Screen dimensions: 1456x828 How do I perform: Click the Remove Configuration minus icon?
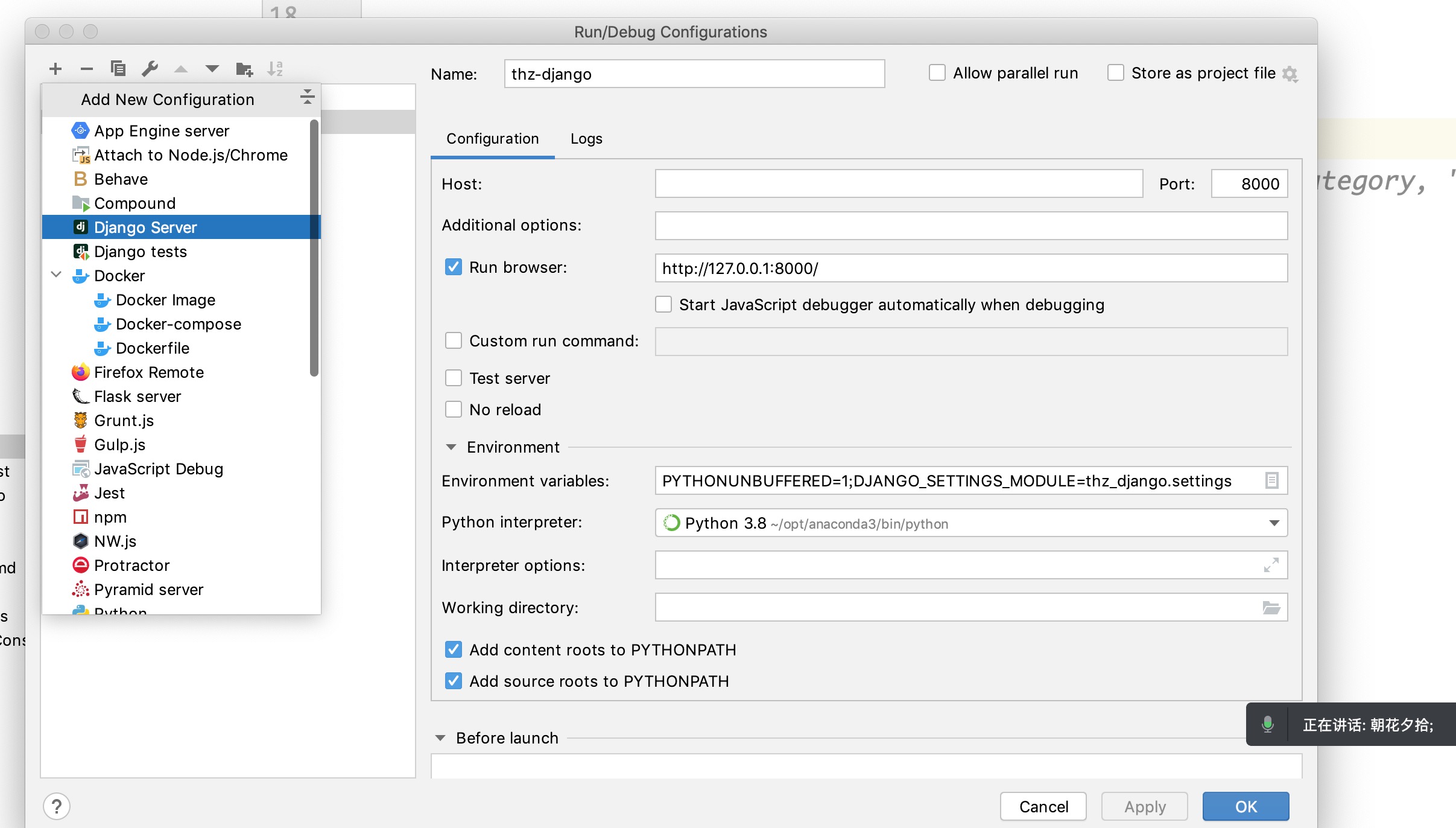pyautogui.click(x=87, y=69)
